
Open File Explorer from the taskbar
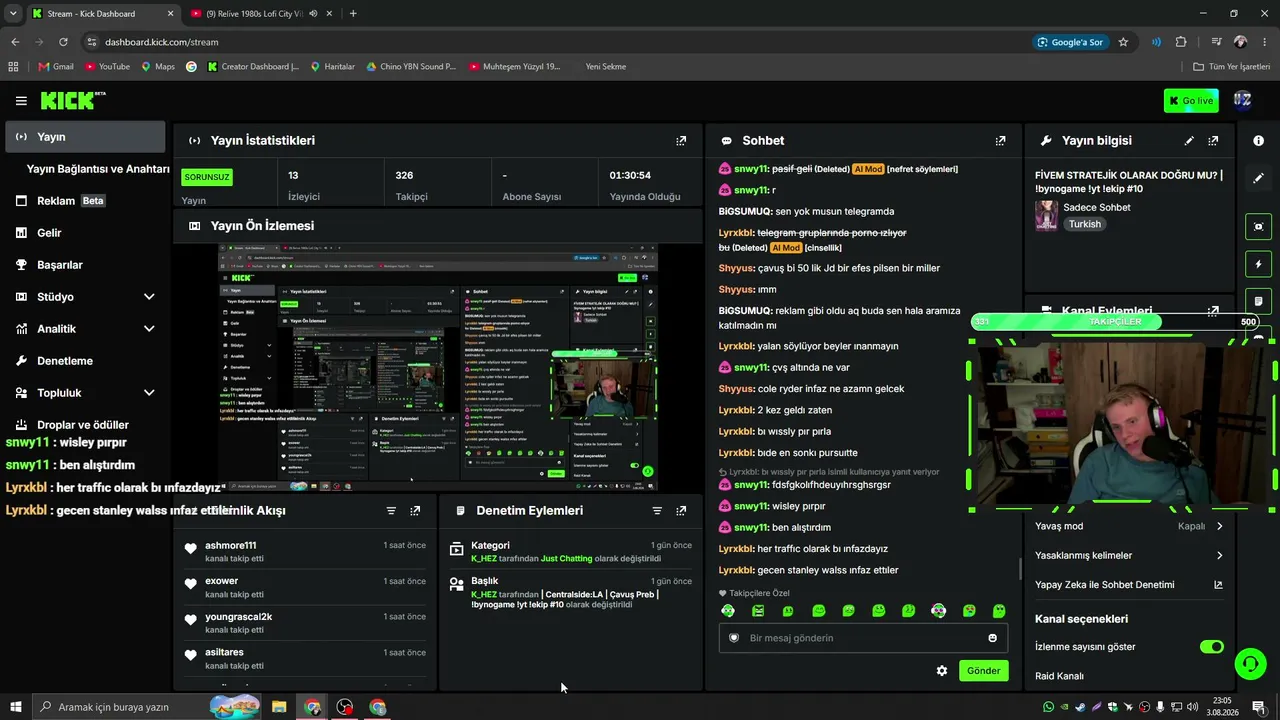tap(279, 707)
